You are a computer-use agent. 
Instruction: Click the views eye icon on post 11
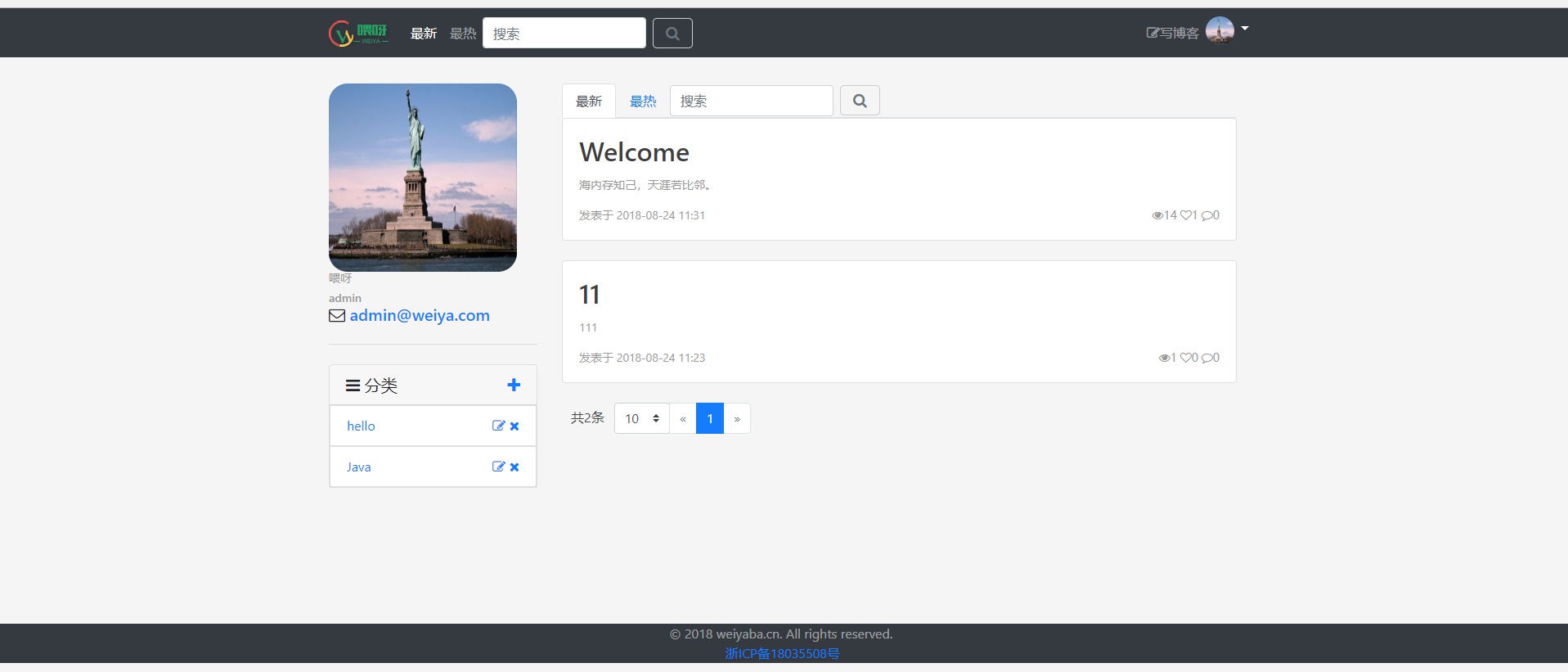1164,359
